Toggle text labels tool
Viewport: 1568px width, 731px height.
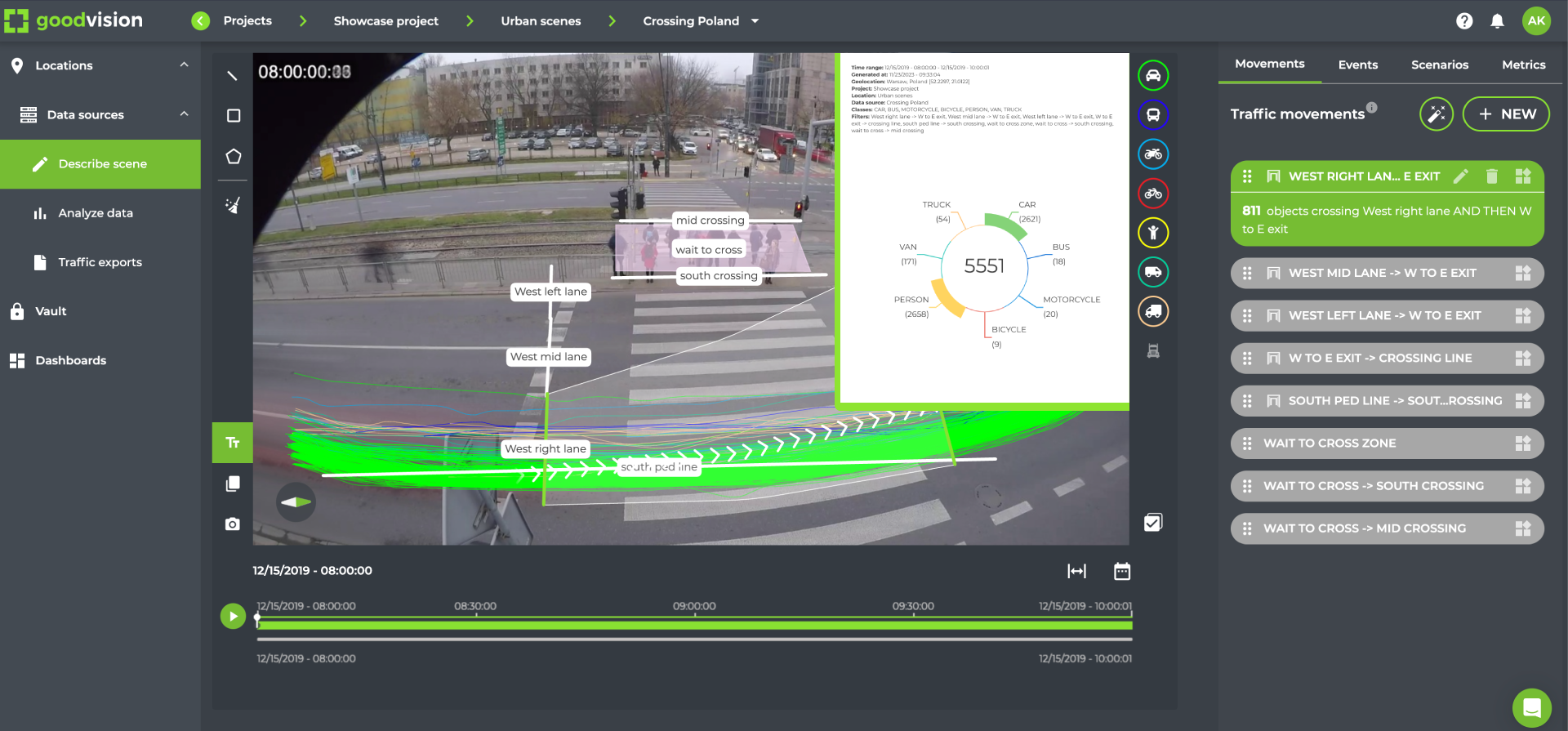tap(233, 443)
